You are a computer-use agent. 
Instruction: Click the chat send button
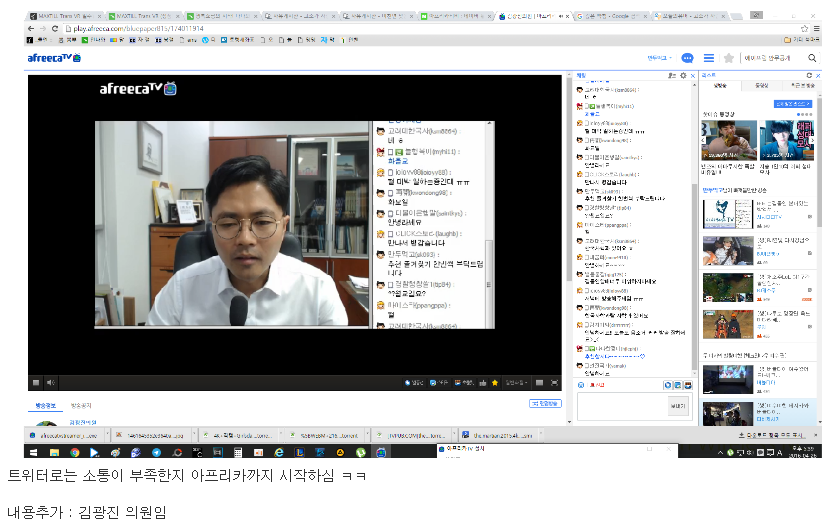(x=678, y=405)
